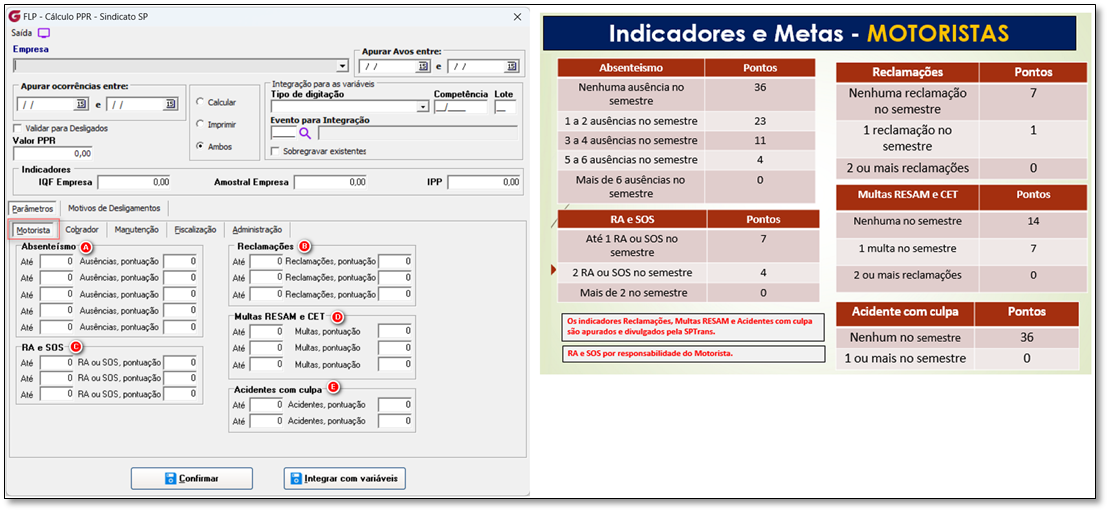Image resolution: width=1109 pixels, height=512 pixels.
Task: Toggle Sobregravar existentes checkbox
Action: click(x=277, y=151)
